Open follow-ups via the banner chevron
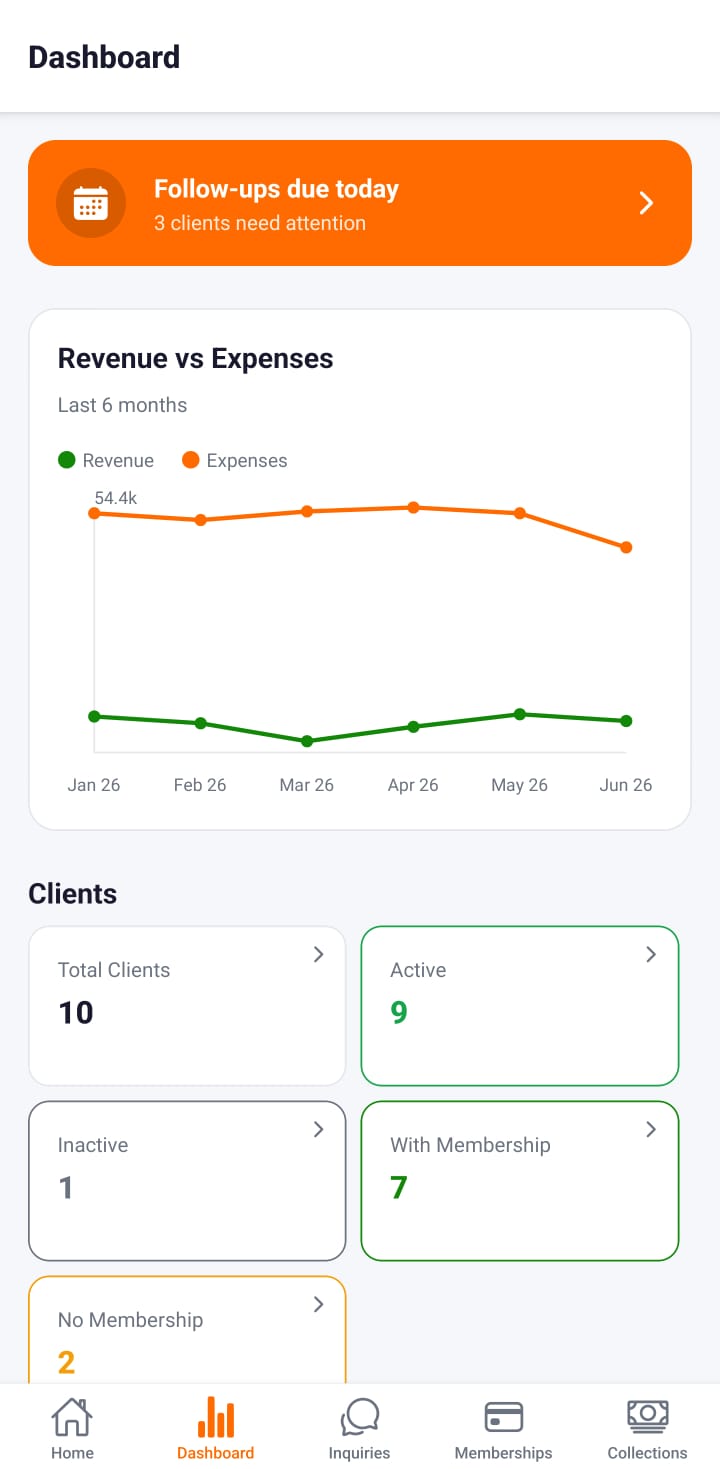Viewport: 720px width, 1469px height. pos(647,203)
